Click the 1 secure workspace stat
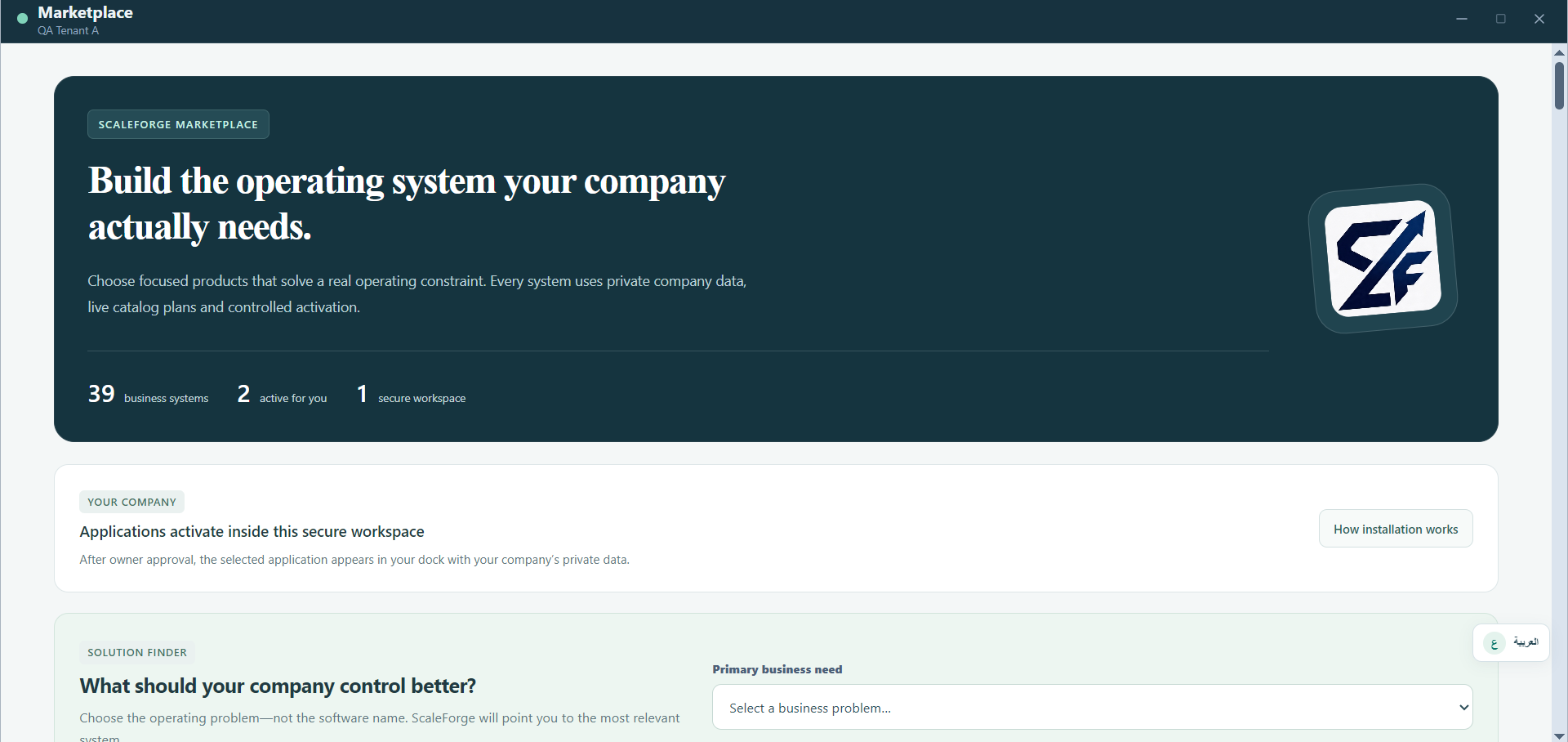The height and width of the screenshot is (742, 1568). tap(411, 394)
